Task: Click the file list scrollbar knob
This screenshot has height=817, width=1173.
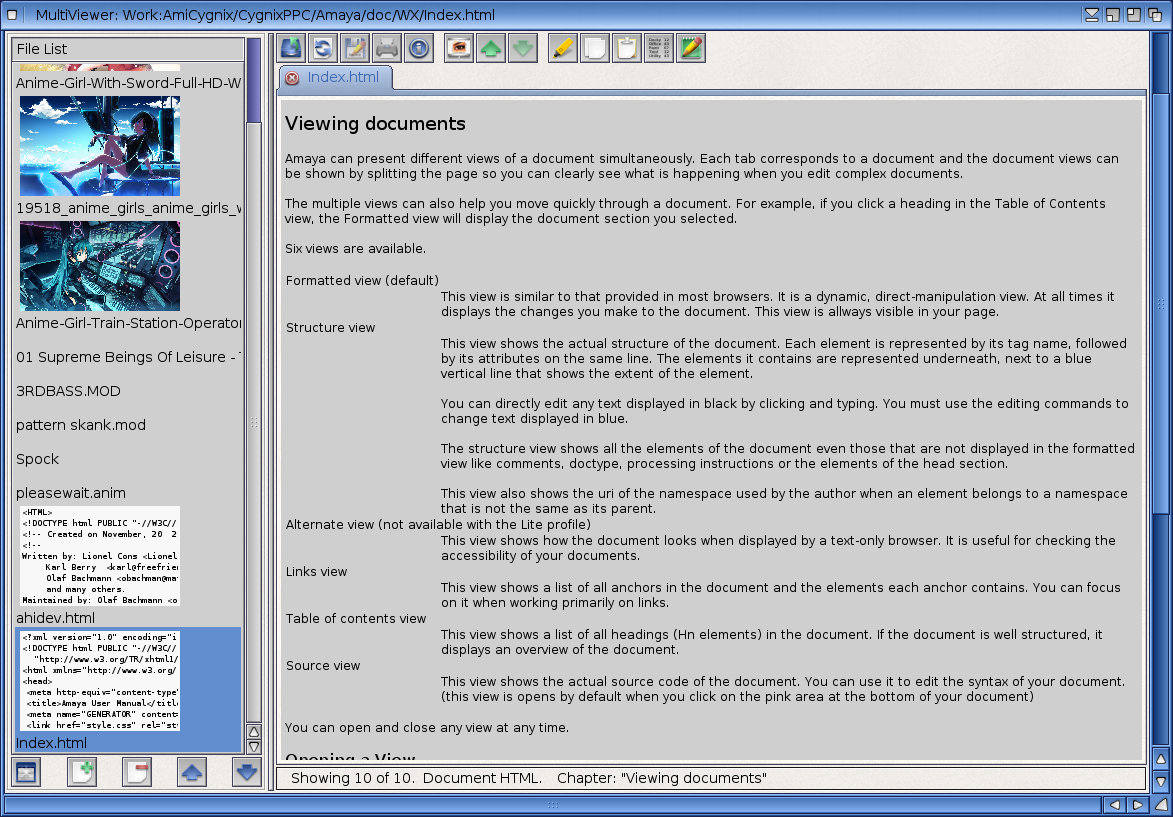Action: (x=254, y=80)
